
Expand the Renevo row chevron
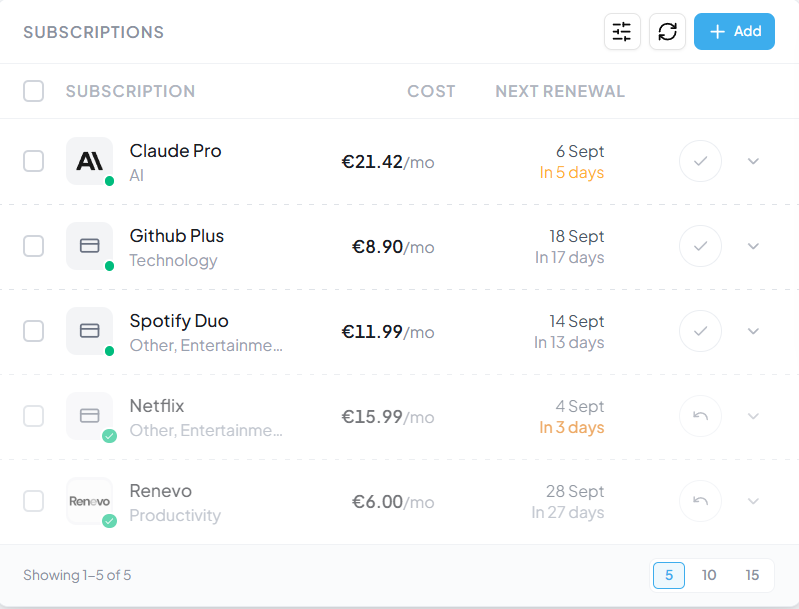tap(753, 501)
